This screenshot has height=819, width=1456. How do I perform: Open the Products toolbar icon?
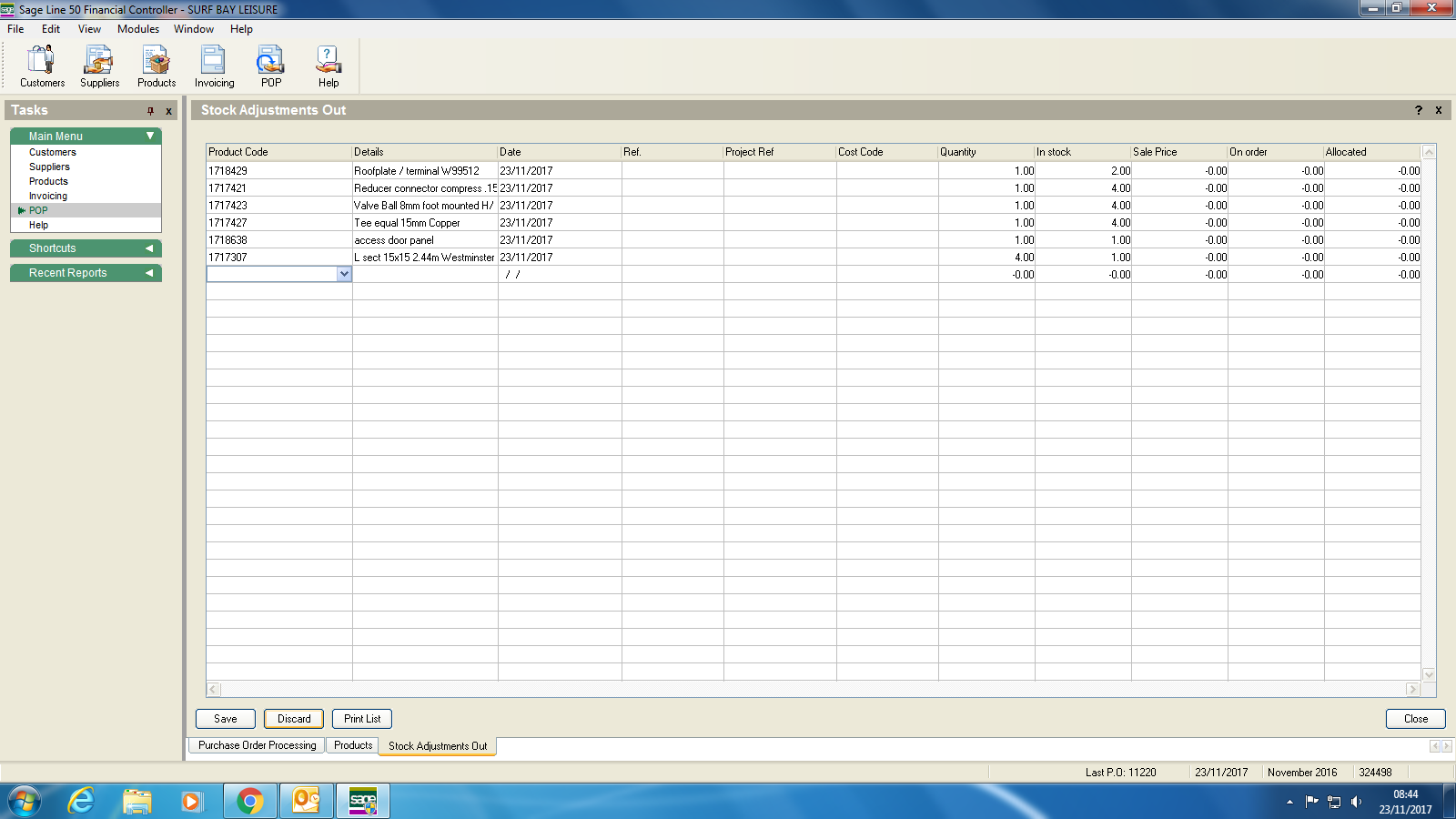[x=157, y=66]
